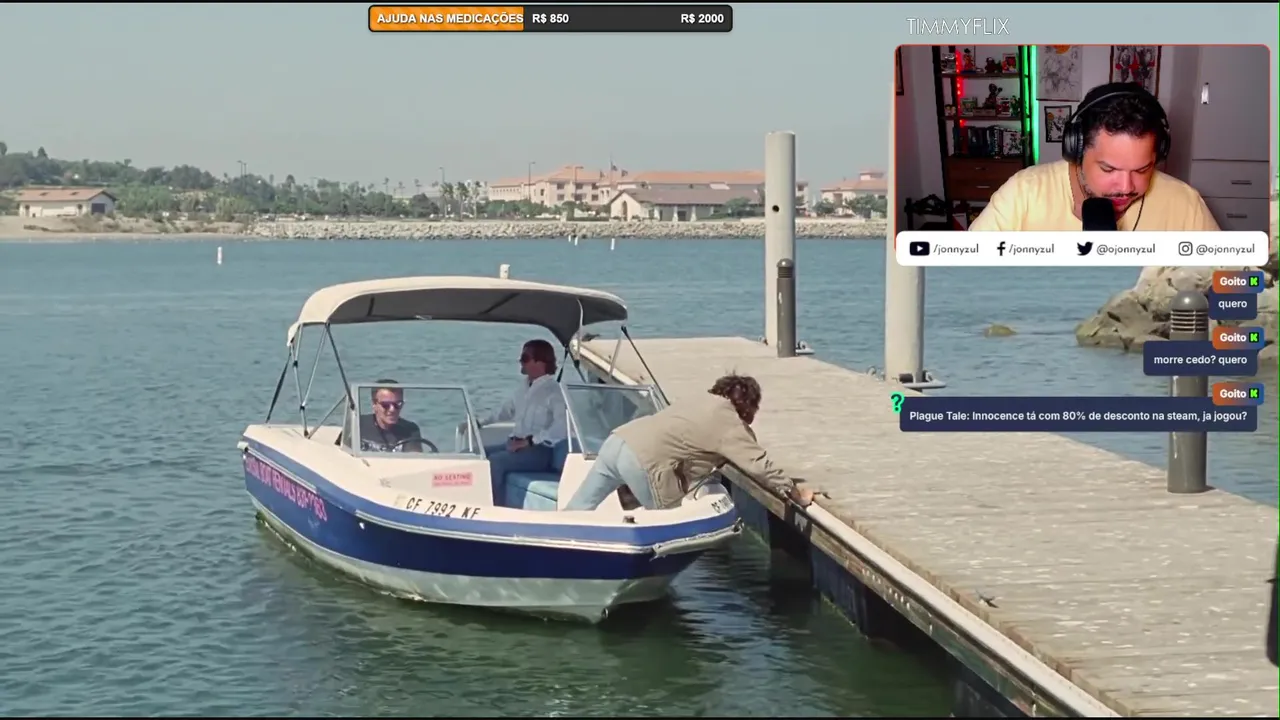The height and width of the screenshot is (720, 1280).
Task: Click the '@ojonnyzul' Twitter handle
Action: [1125, 249]
